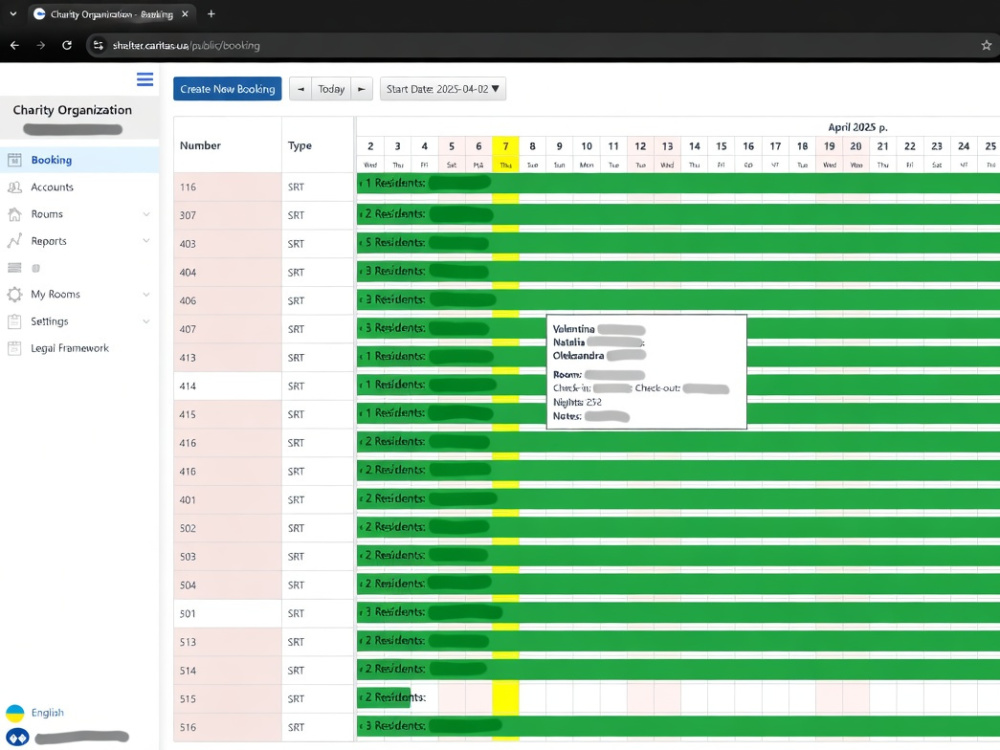Click the My Rooms gear icon

[14, 294]
